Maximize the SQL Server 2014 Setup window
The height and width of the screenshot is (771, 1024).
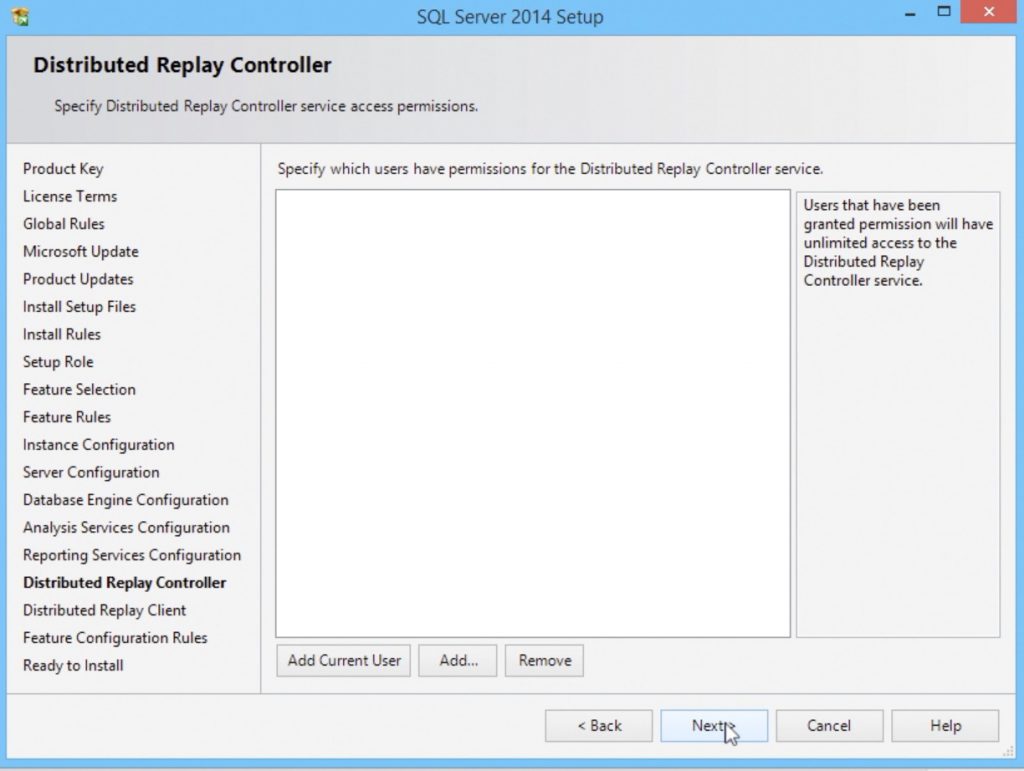click(x=944, y=12)
